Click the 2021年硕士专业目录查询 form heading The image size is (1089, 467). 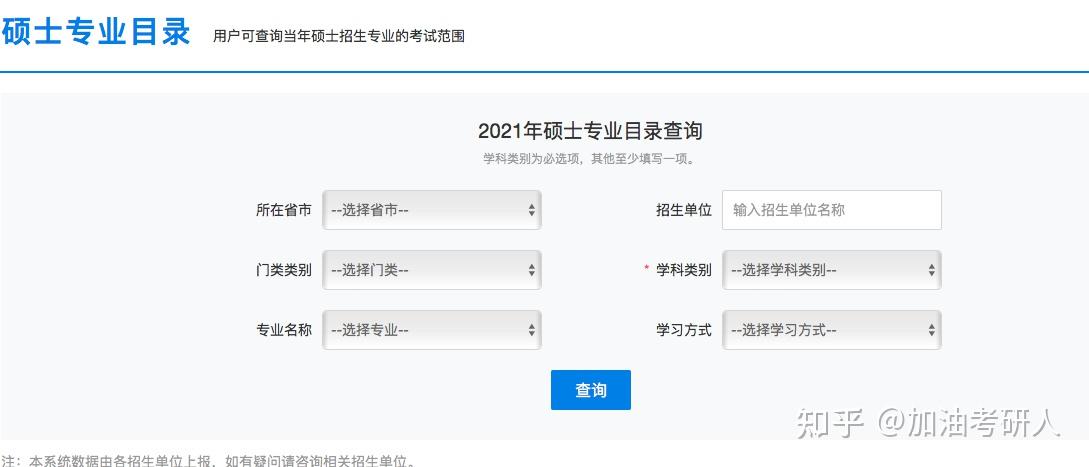[590, 131]
